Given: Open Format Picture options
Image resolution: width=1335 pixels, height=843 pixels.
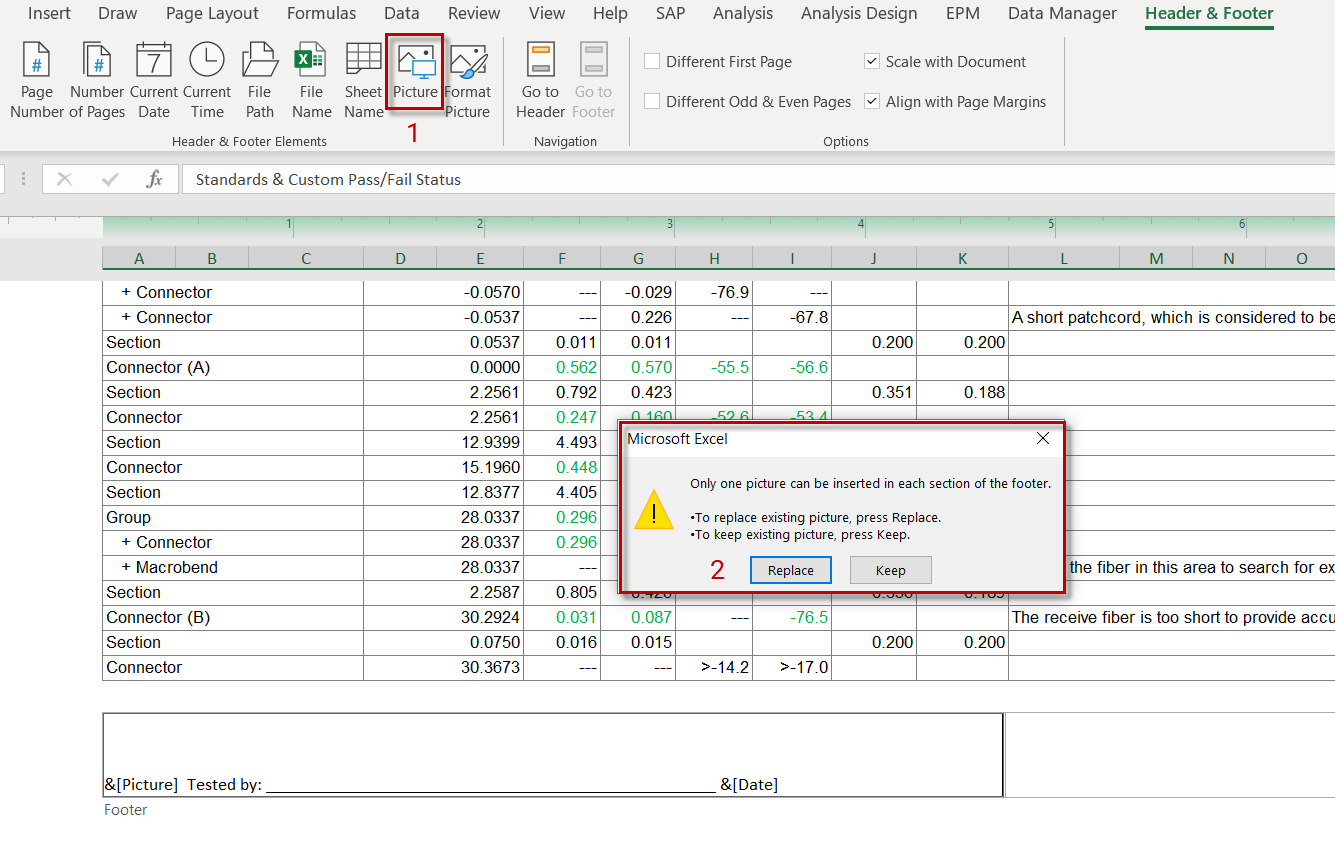Looking at the screenshot, I should (x=468, y=80).
